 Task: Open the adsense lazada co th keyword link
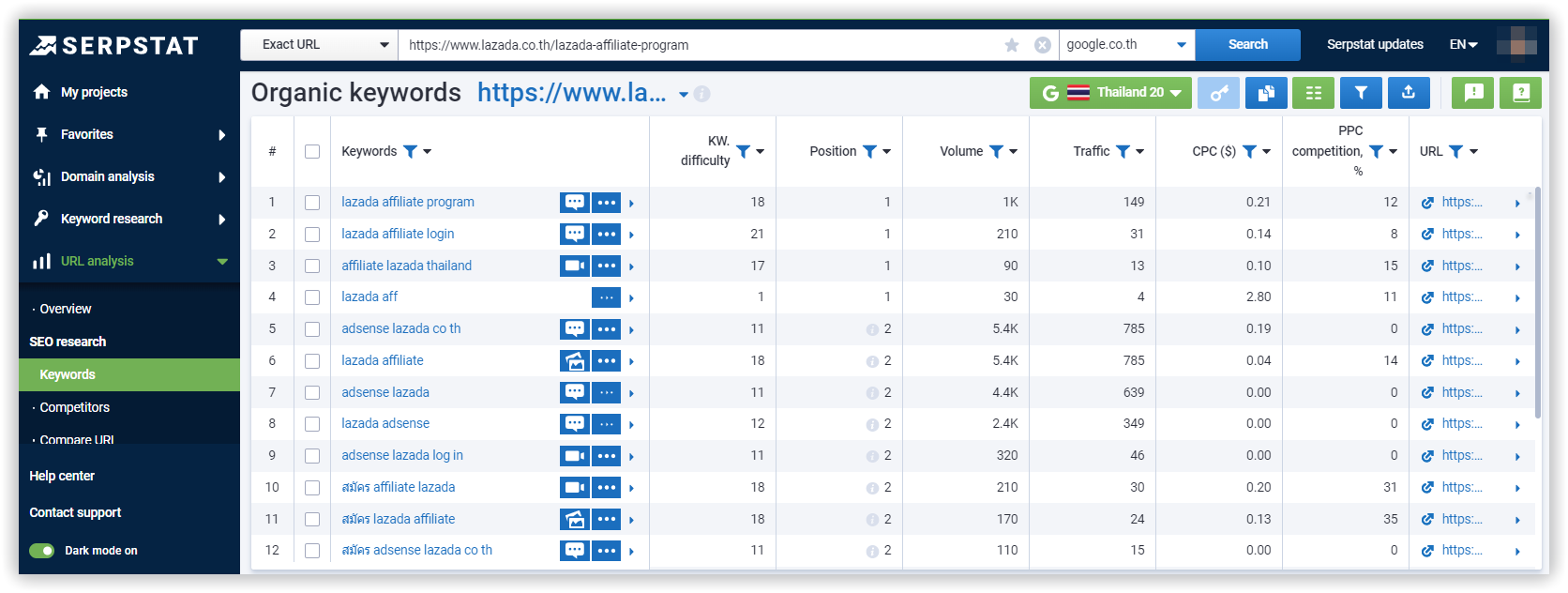point(400,328)
